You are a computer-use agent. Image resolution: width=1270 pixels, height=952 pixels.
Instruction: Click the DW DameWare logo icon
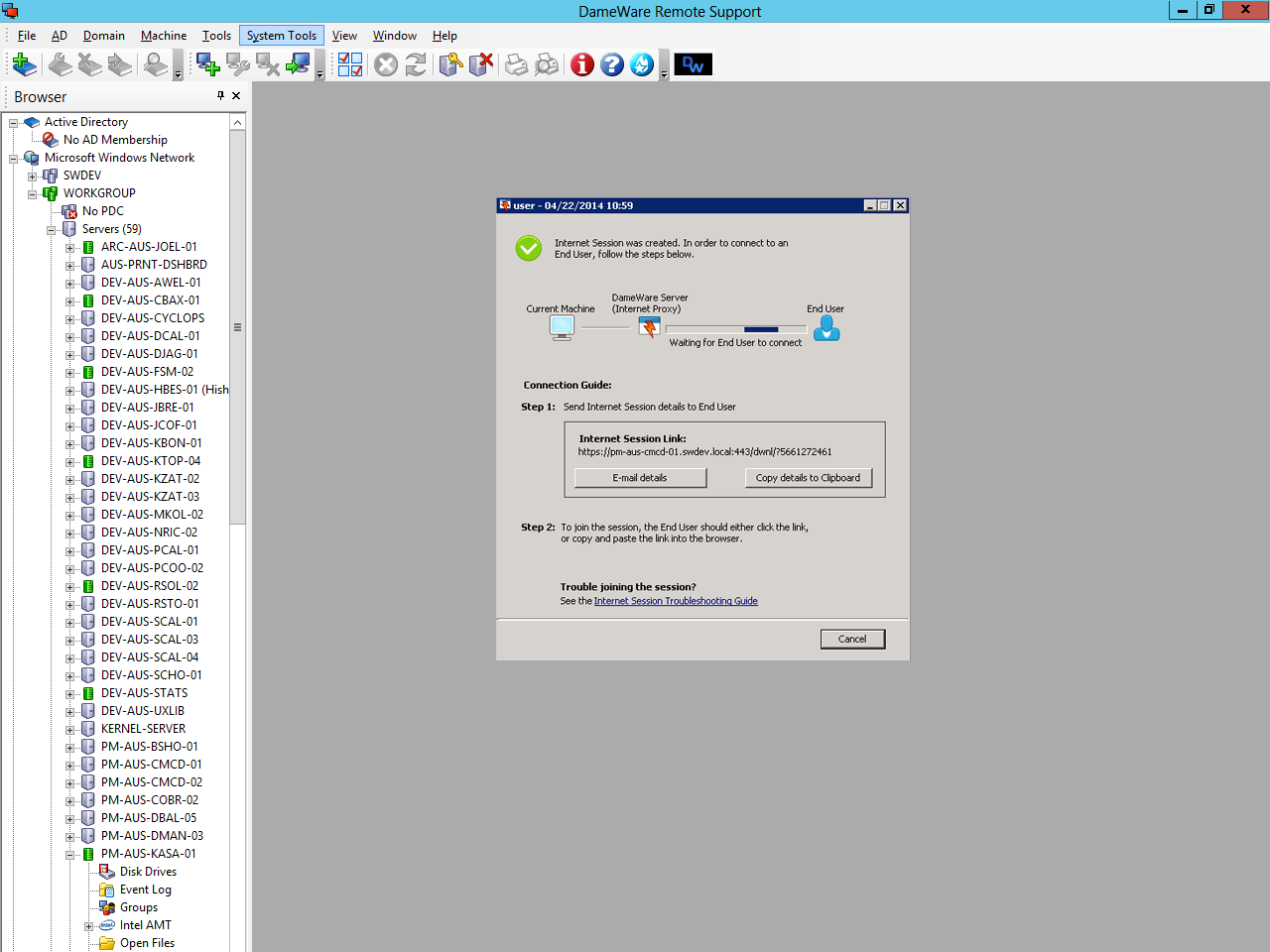pos(694,65)
